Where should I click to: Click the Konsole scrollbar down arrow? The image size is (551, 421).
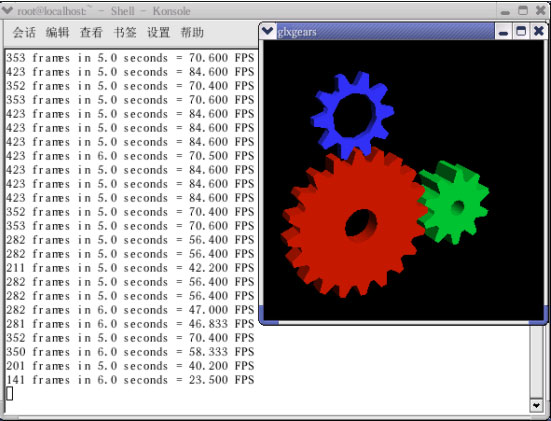coord(536,406)
